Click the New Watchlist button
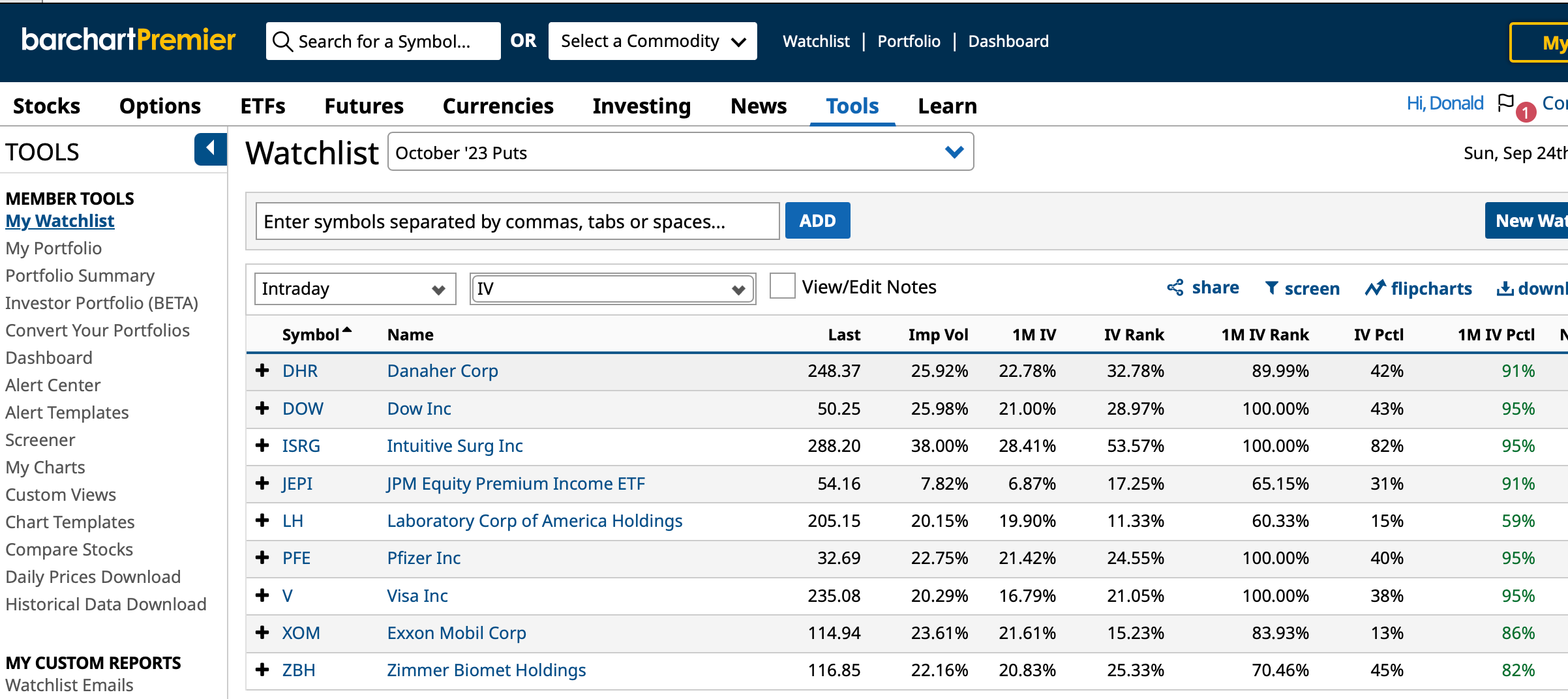Image resolution: width=1568 pixels, height=699 pixels. coord(1526,220)
